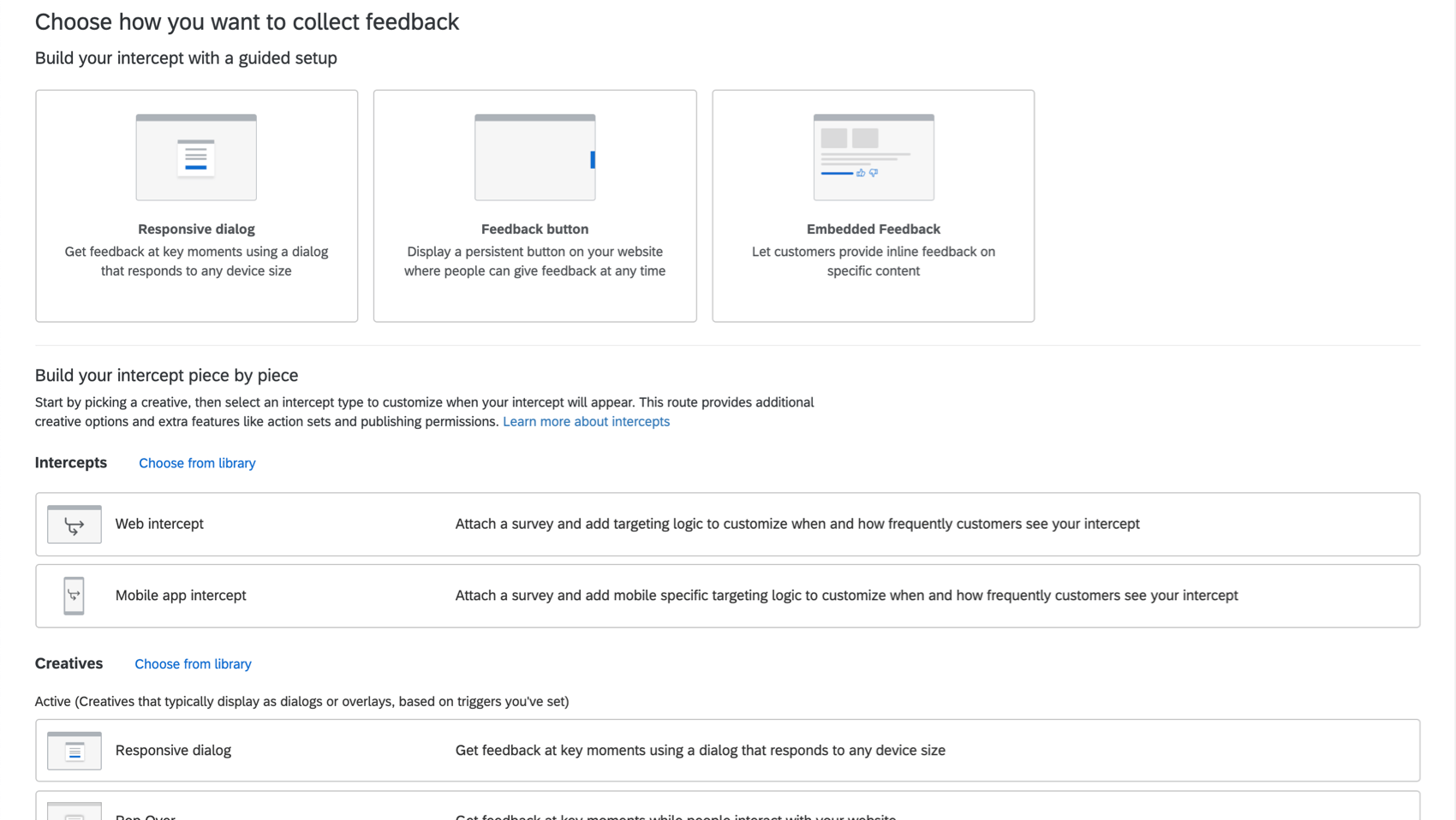Select Responsive dialog row label under Creatives
This screenshot has width=1456, height=820.
tap(173, 751)
